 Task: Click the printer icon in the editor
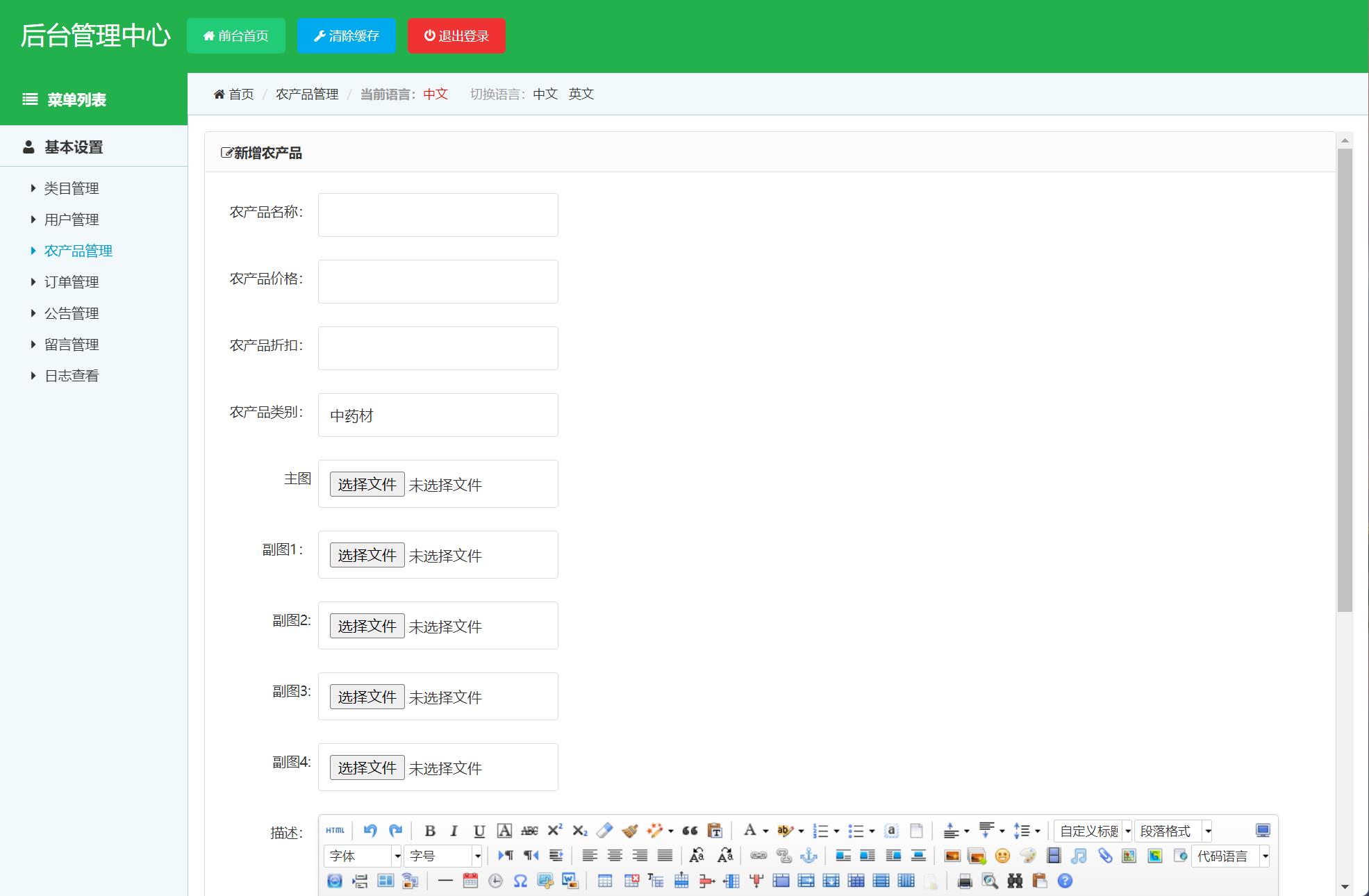[x=964, y=881]
